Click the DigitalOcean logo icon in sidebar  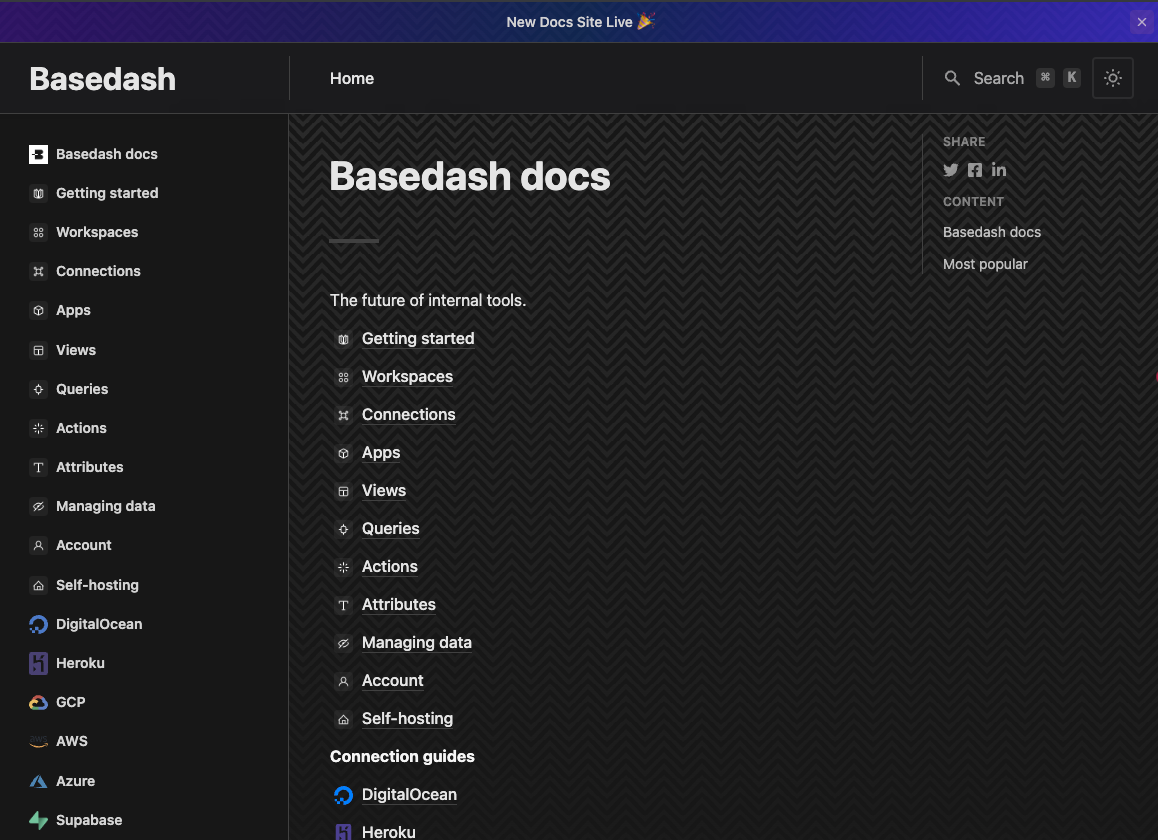coord(38,624)
